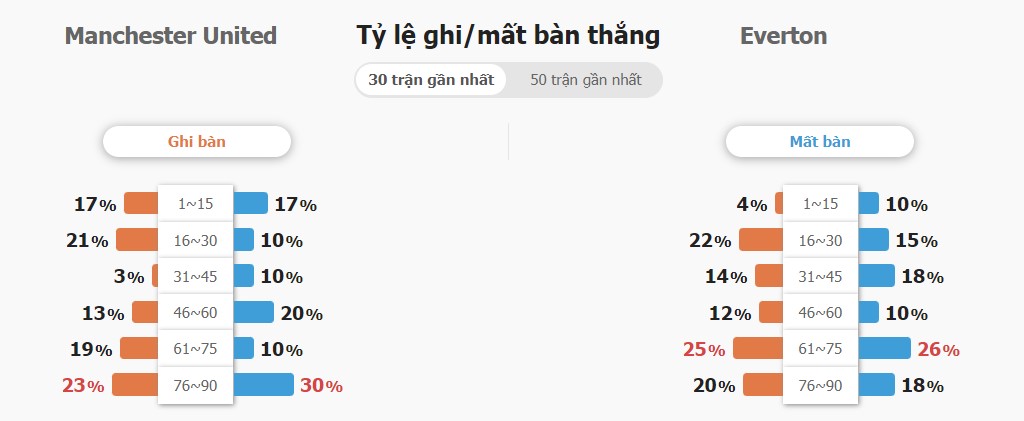Click the Ghi bàn button

197,142
